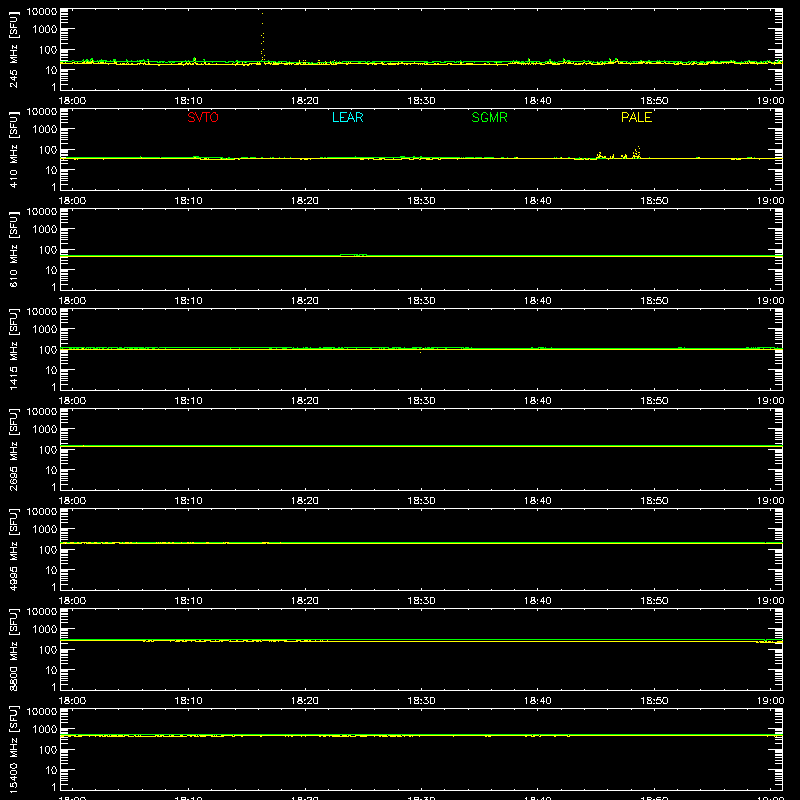Click the 18:10 label under the 245 MHz plot
Image resolution: width=800 pixels, height=800 pixels.
[188, 101]
